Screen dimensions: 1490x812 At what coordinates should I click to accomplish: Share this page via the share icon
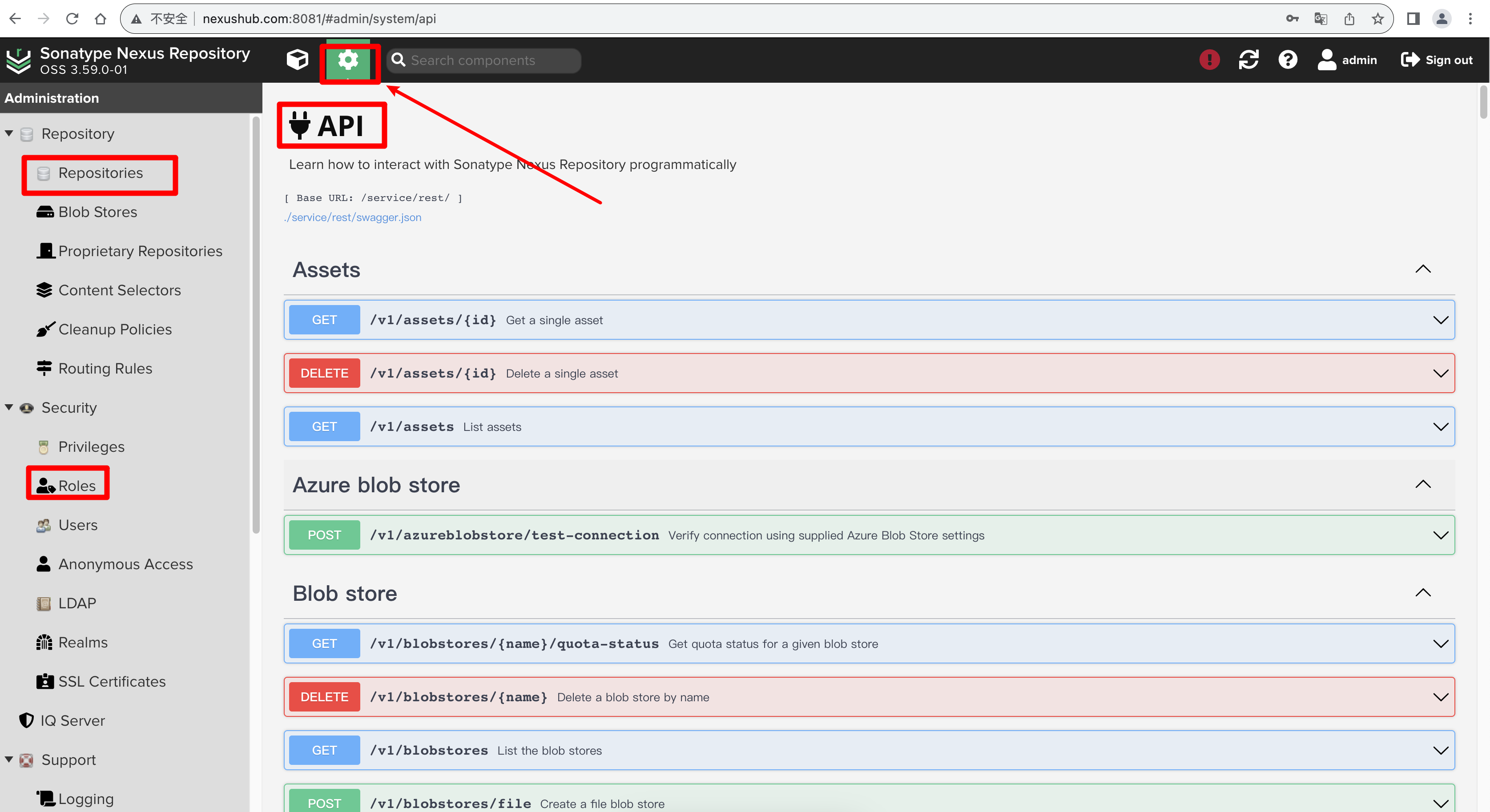[x=1349, y=19]
